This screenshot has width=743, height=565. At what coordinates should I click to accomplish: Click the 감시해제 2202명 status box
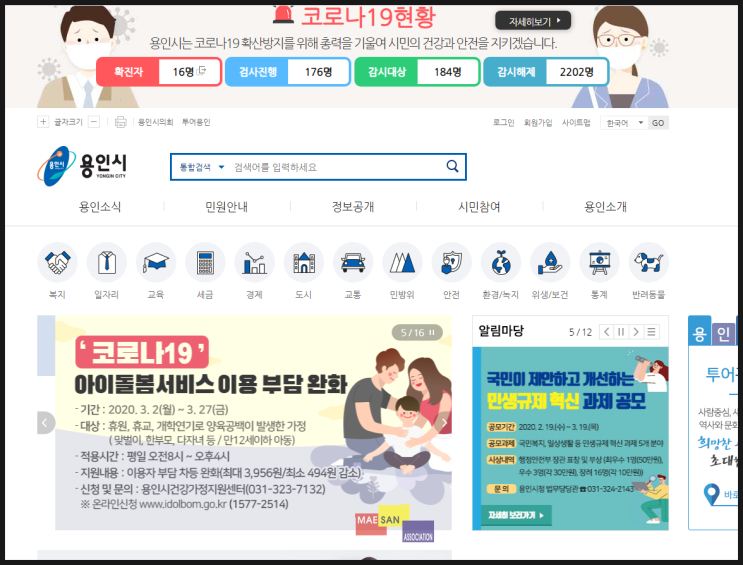(546, 72)
